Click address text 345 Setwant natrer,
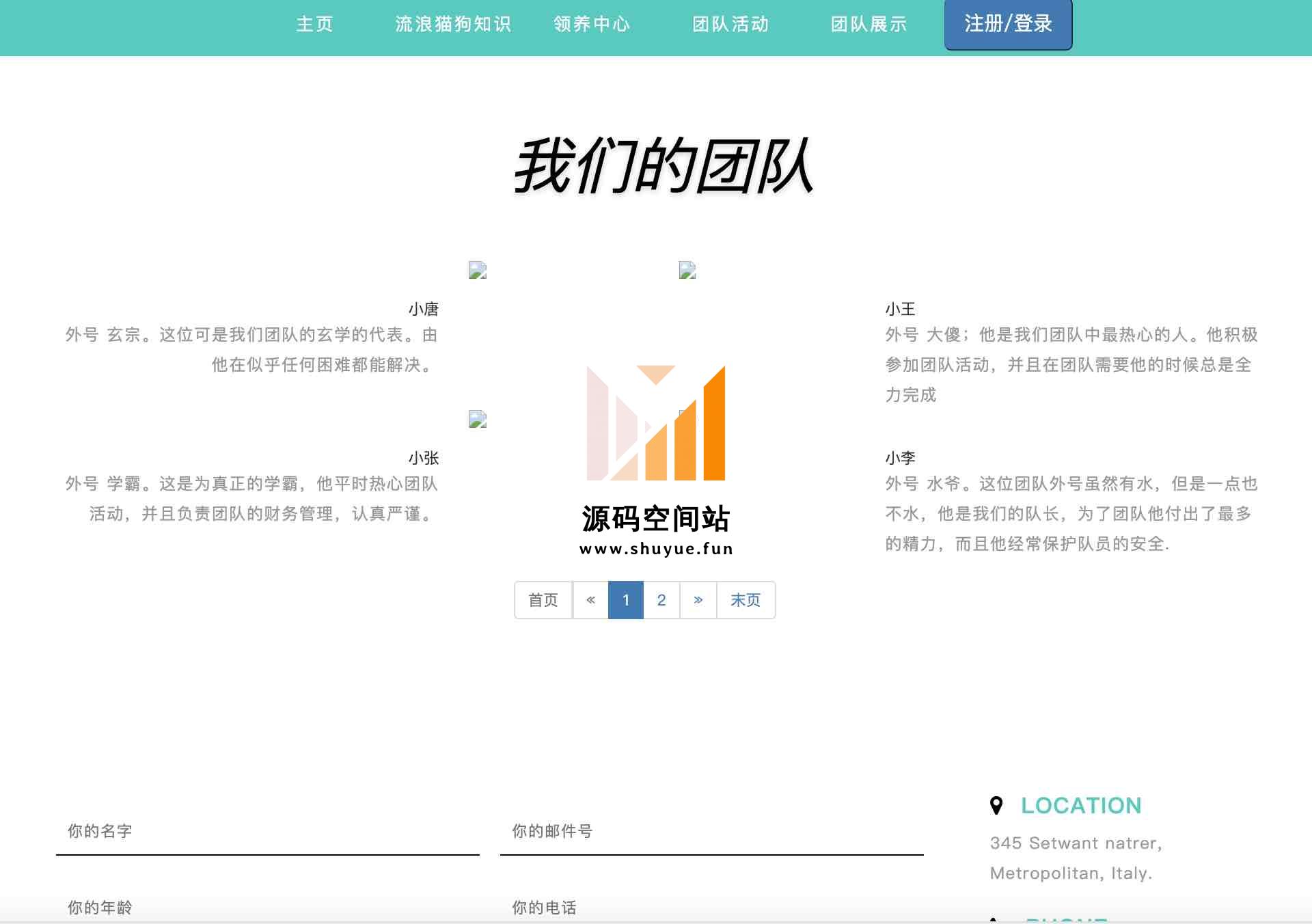Viewport: 1312px width, 924px height. click(1076, 843)
